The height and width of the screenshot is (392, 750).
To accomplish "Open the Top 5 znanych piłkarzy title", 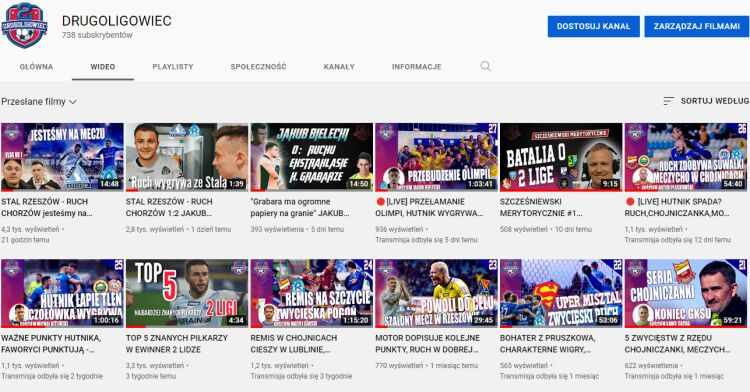I will pyautogui.click(x=177, y=344).
